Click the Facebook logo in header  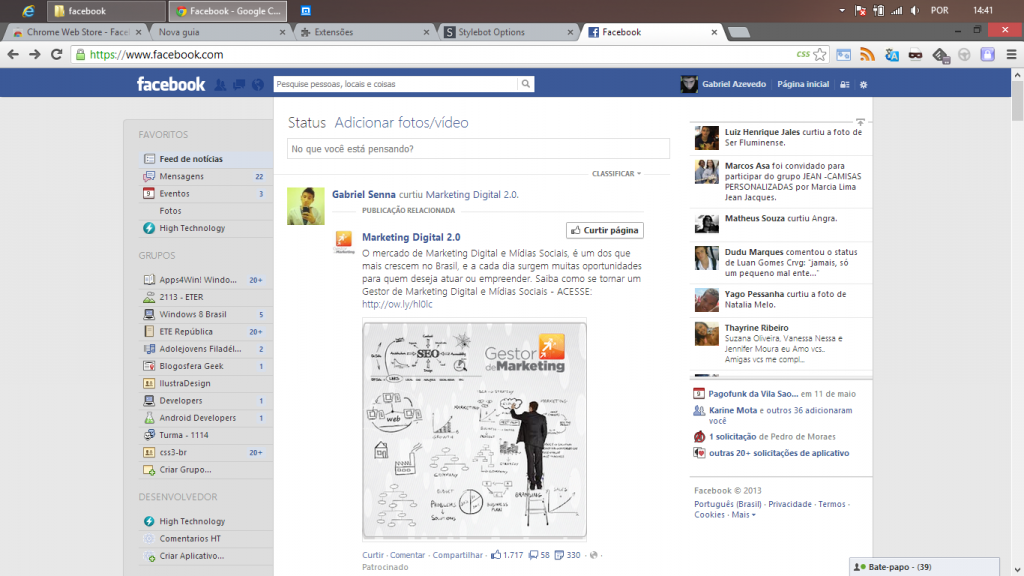[x=170, y=84]
